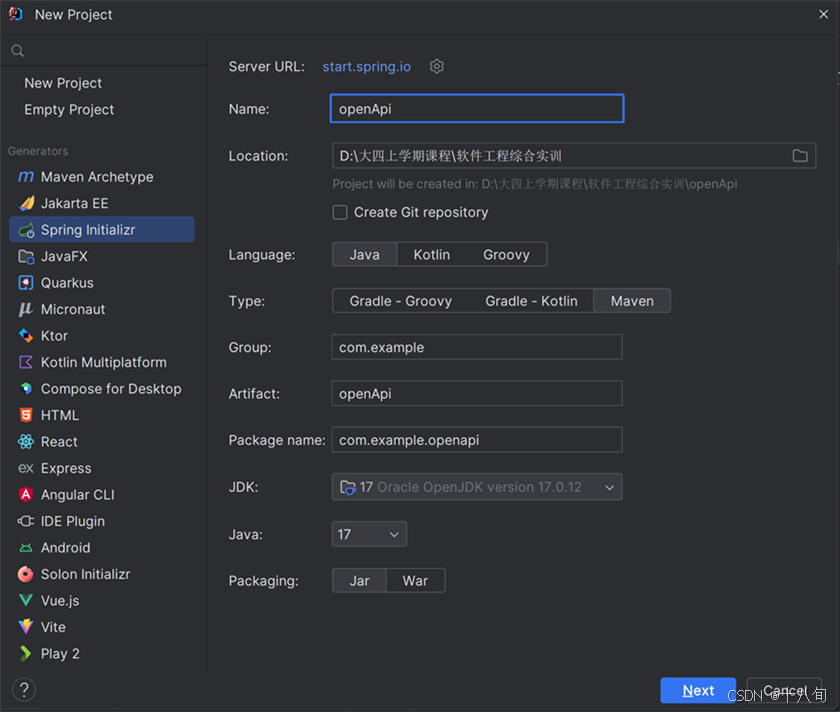
Task: Open the Java version dropdown
Action: pos(369,534)
